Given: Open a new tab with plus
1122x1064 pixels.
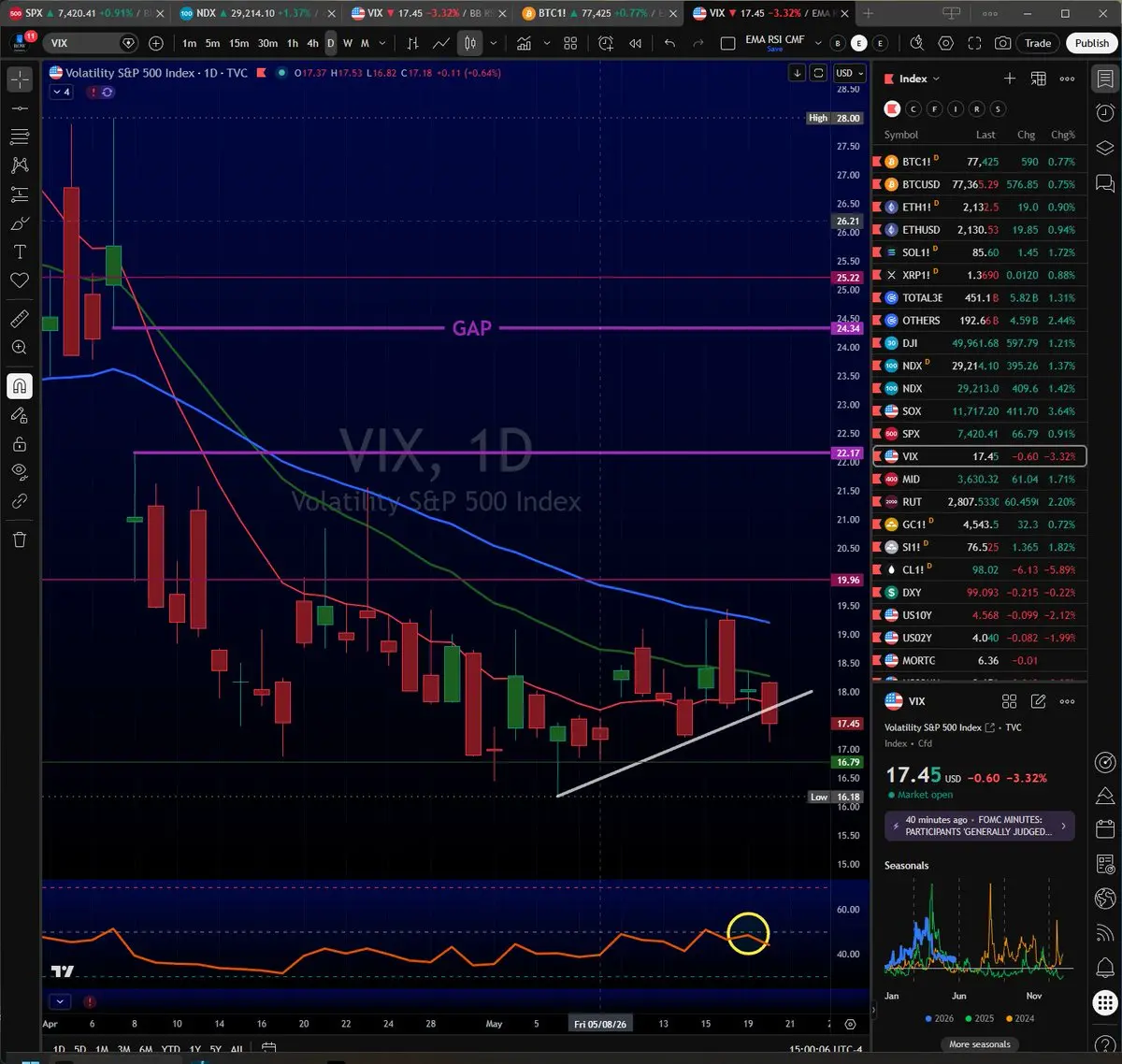Looking at the screenshot, I should (868, 13).
